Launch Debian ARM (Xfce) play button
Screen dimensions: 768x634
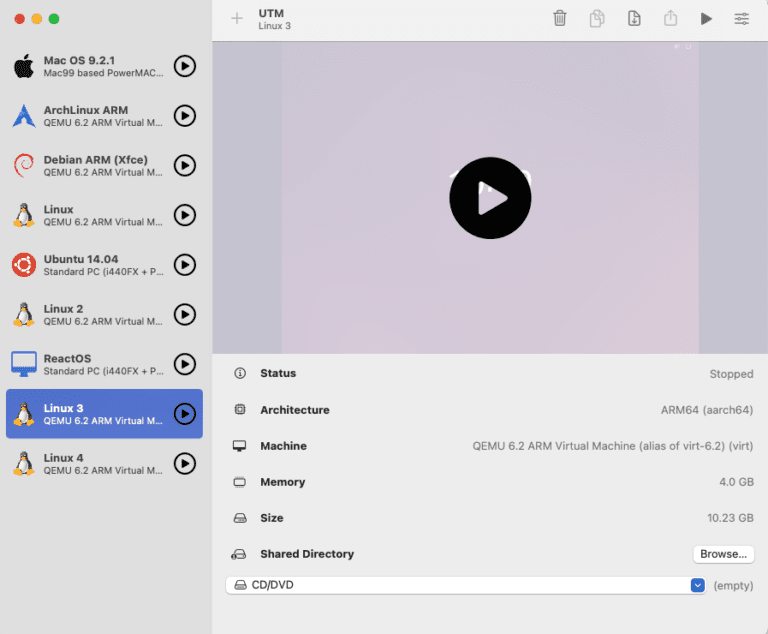pos(185,165)
